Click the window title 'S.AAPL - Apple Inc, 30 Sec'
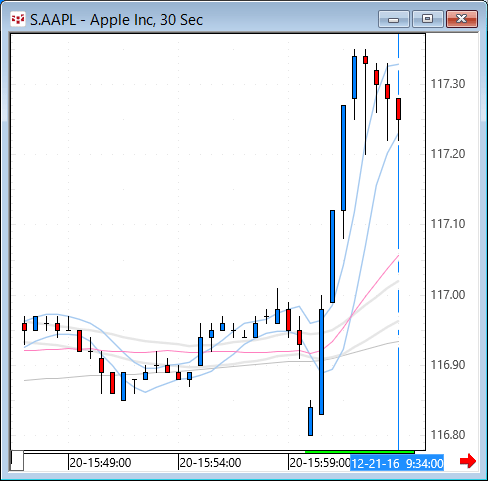The width and height of the screenshot is (488, 481). click(116, 20)
